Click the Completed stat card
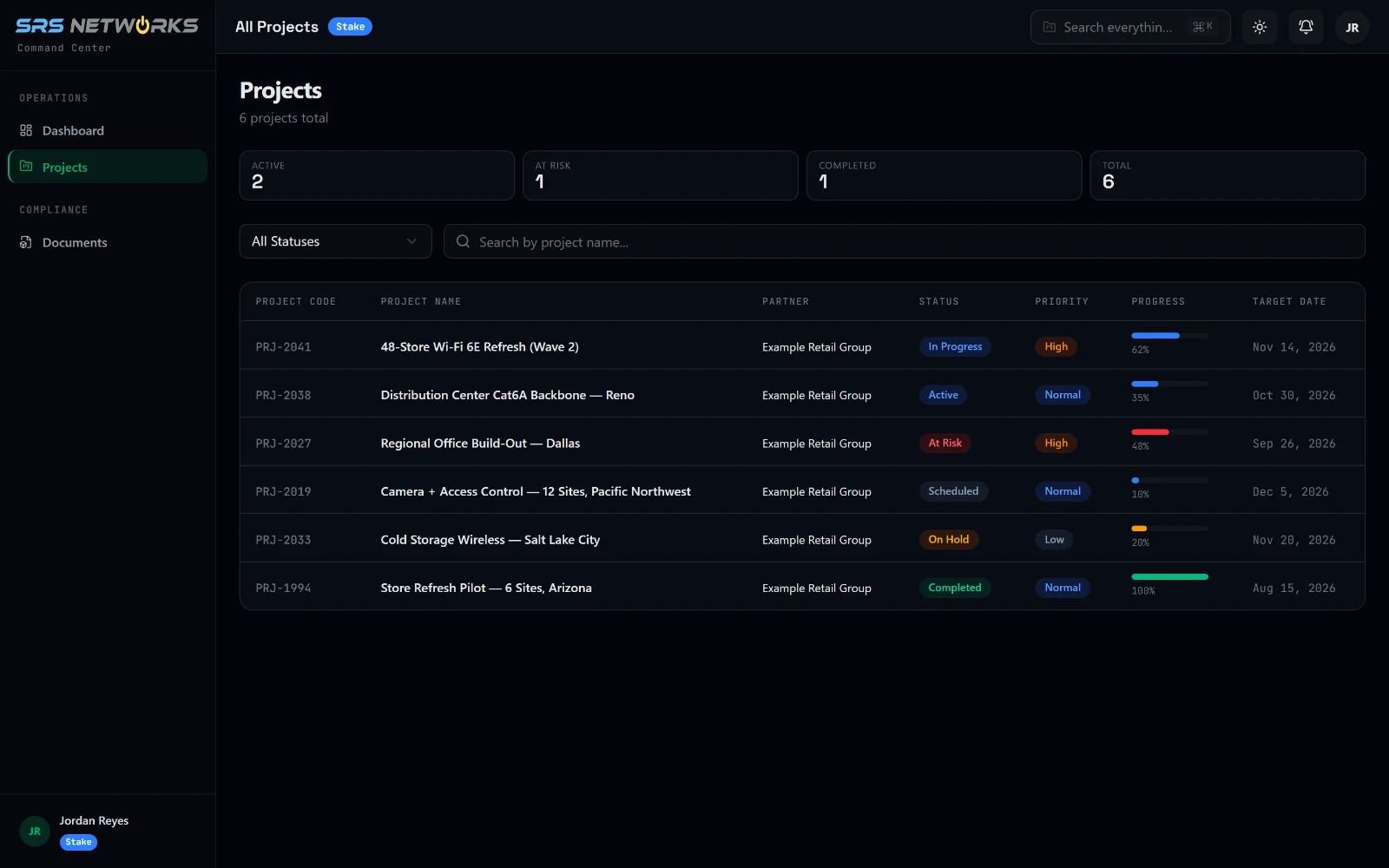The height and width of the screenshot is (868, 1389). pos(944,175)
